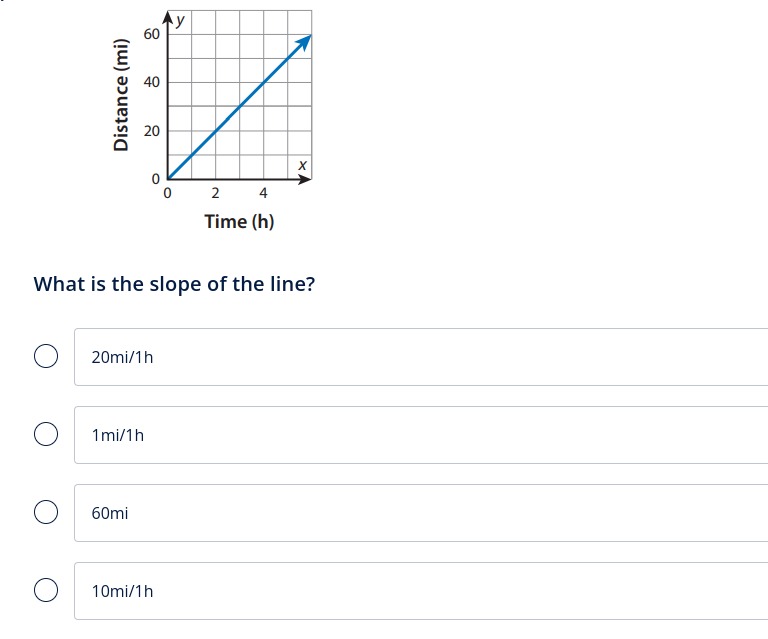
Task: Click the 10mi/1h answer box
Action: click(421, 591)
